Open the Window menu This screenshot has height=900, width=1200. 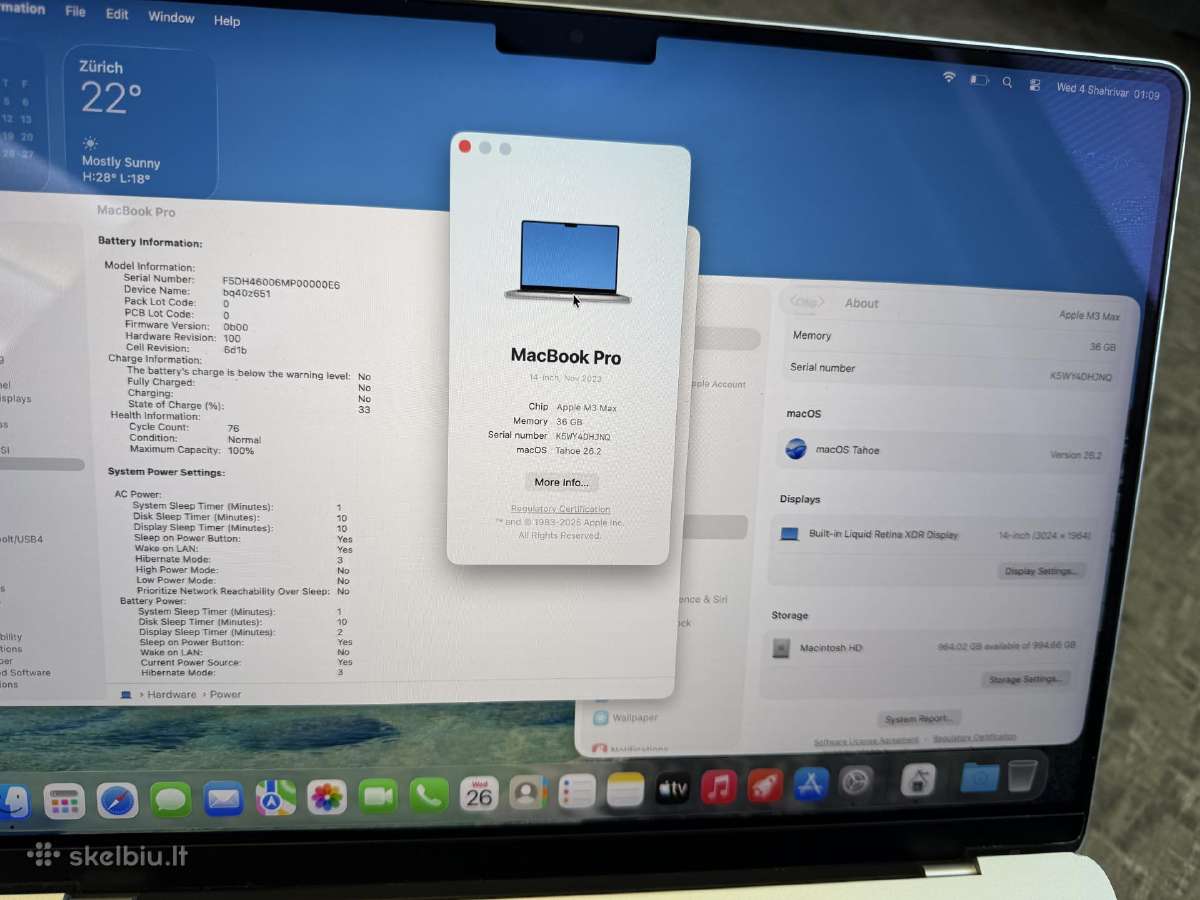[x=171, y=17]
